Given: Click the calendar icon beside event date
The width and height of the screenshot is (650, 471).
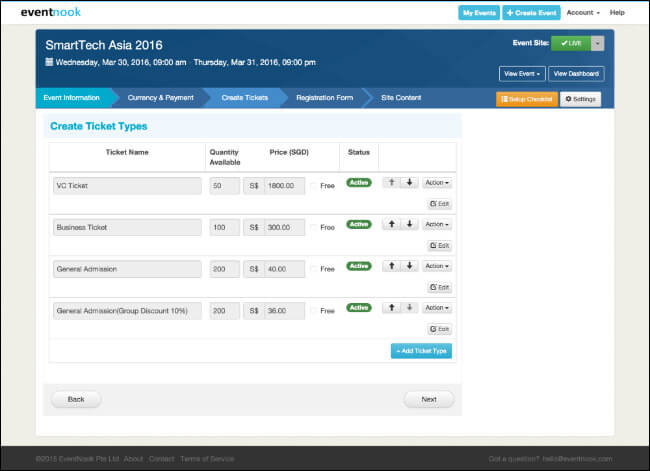Looking at the screenshot, I should 49,62.
